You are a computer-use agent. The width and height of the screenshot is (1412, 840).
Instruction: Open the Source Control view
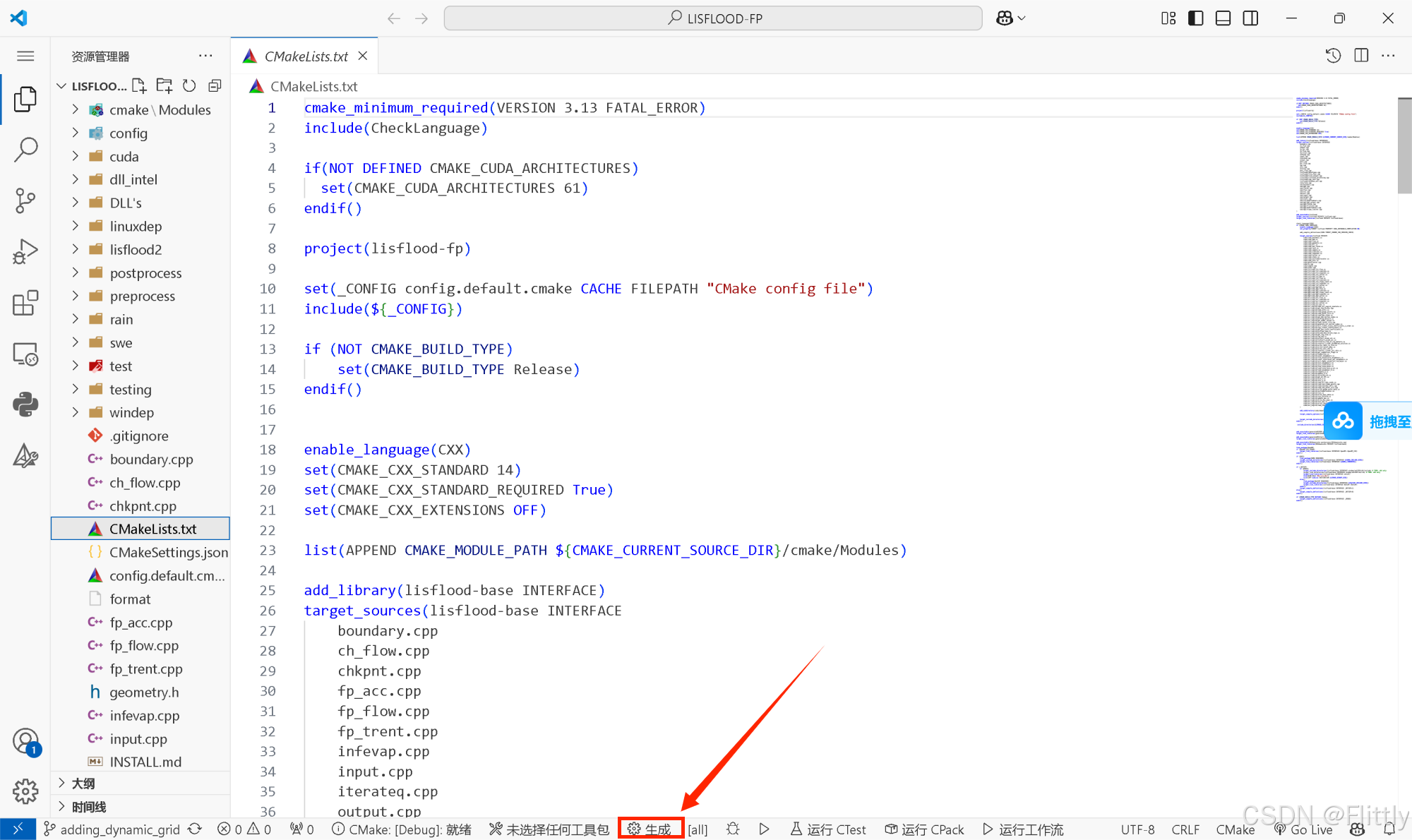pyautogui.click(x=25, y=200)
